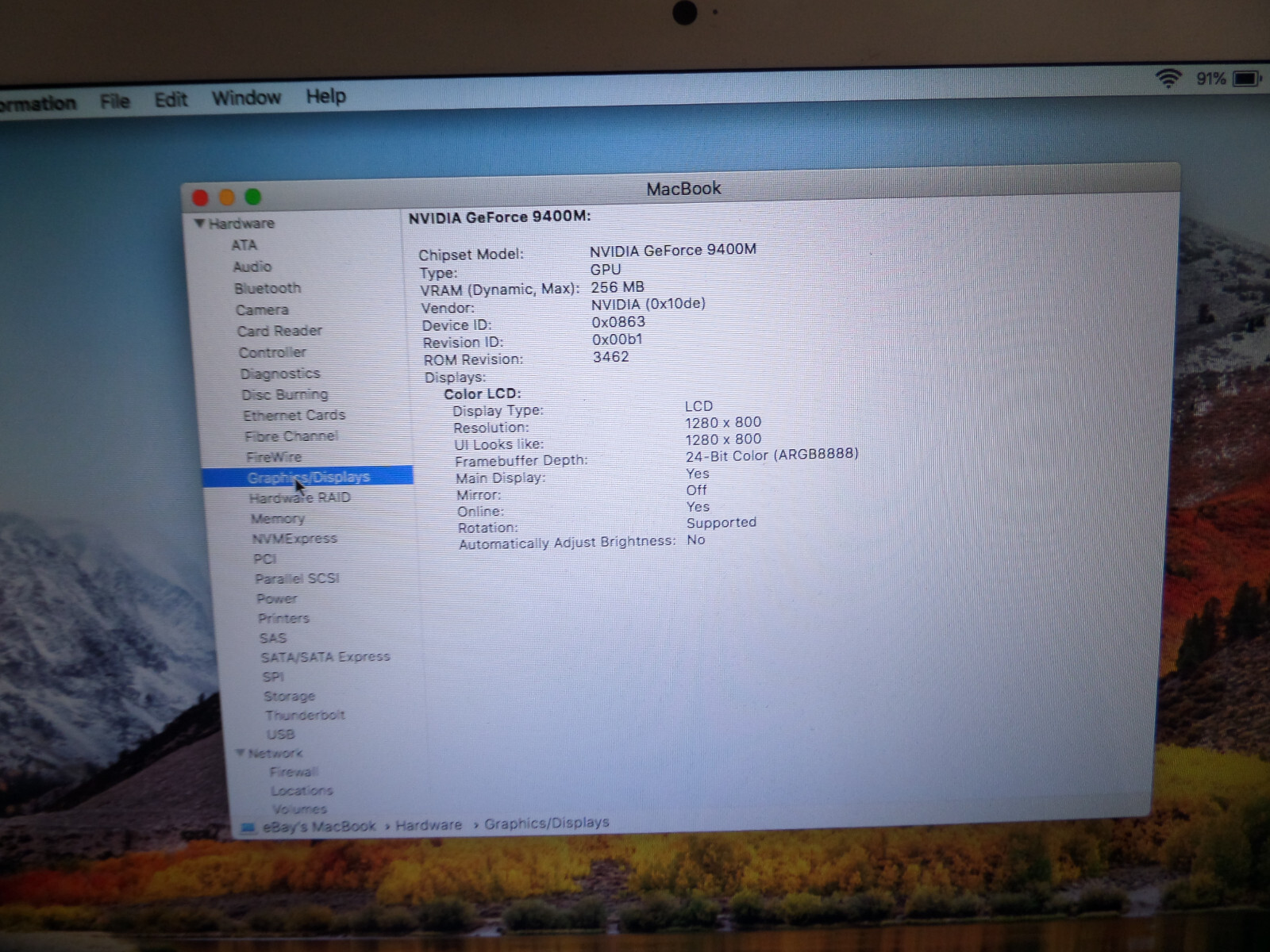This screenshot has height=952, width=1270.
Task: Select Parallel SCSI in the sidebar
Action: click(x=298, y=578)
